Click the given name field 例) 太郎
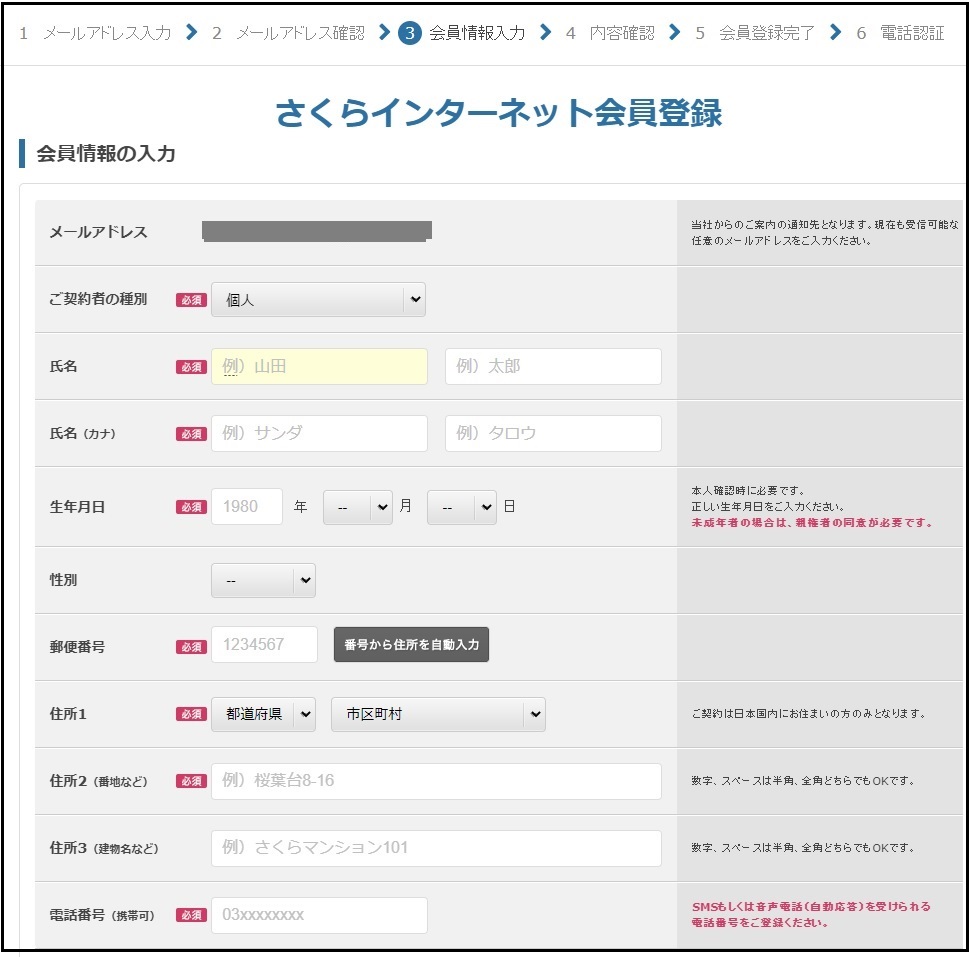This screenshot has height=957, width=969. [x=553, y=366]
